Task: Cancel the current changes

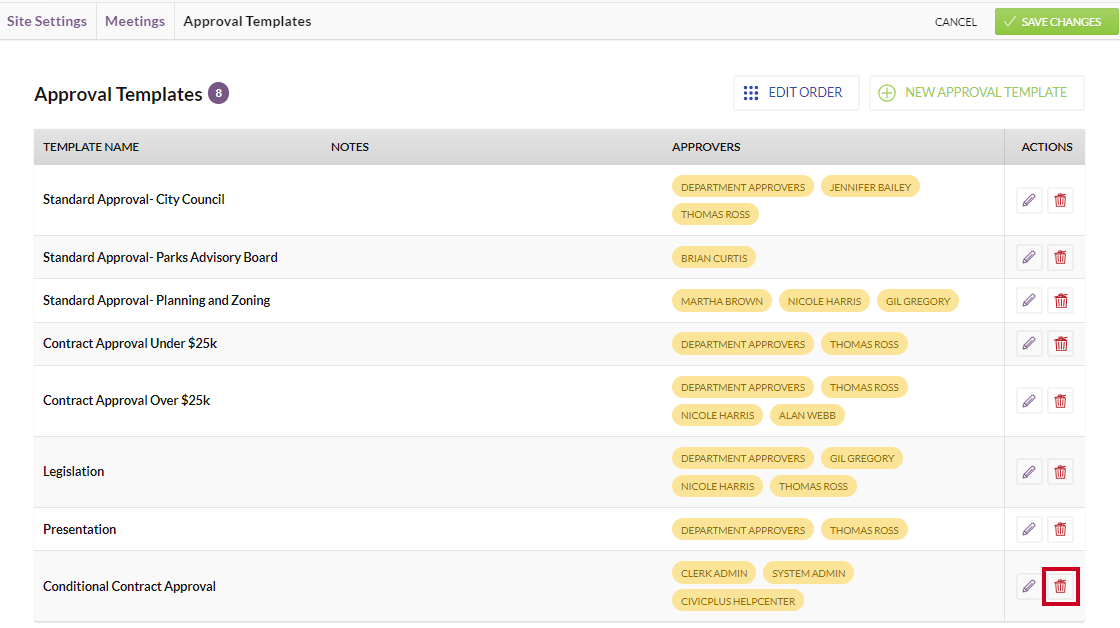Action: point(956,22)
